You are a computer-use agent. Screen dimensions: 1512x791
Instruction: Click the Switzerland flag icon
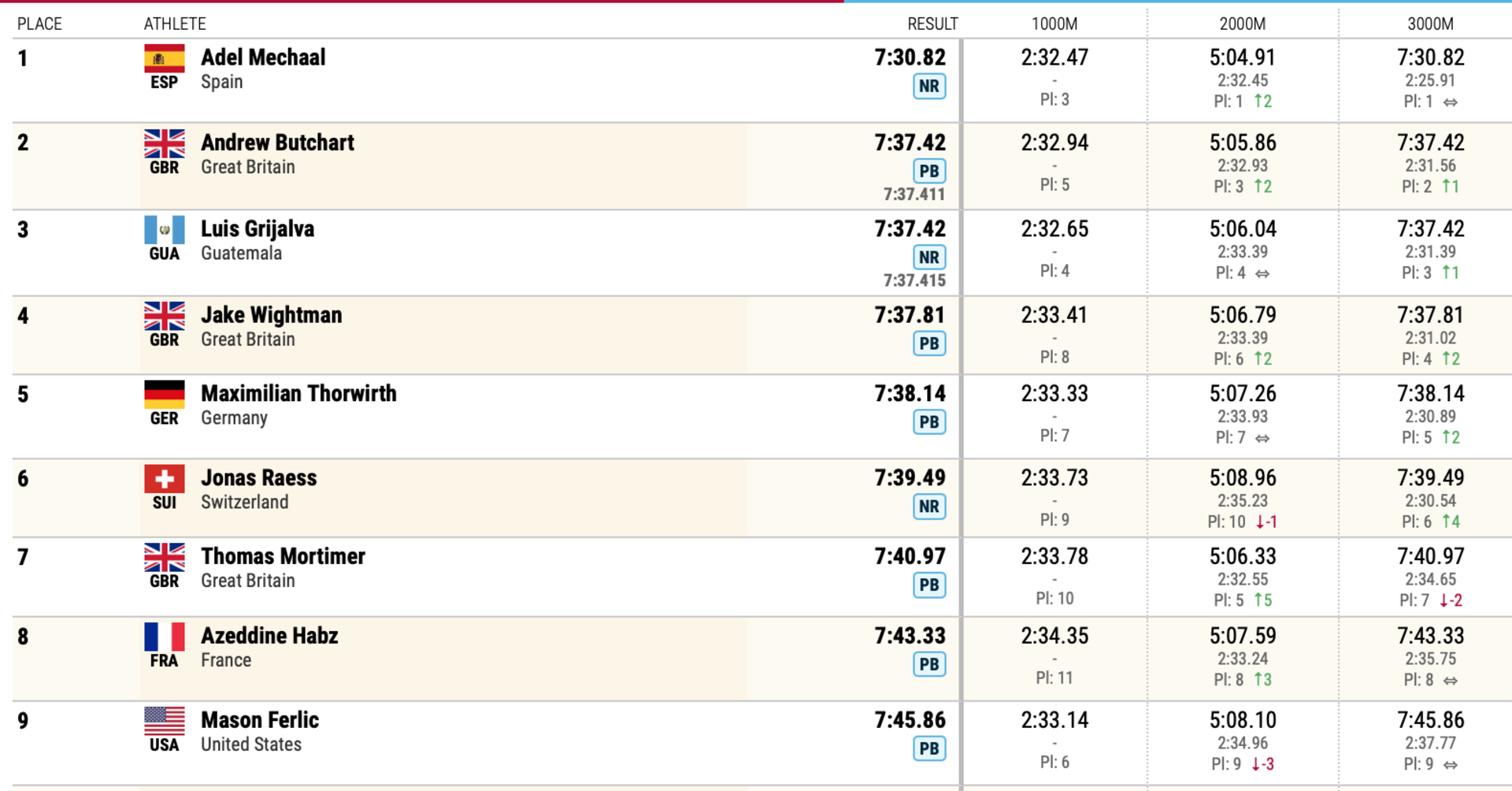coord(165,479)
